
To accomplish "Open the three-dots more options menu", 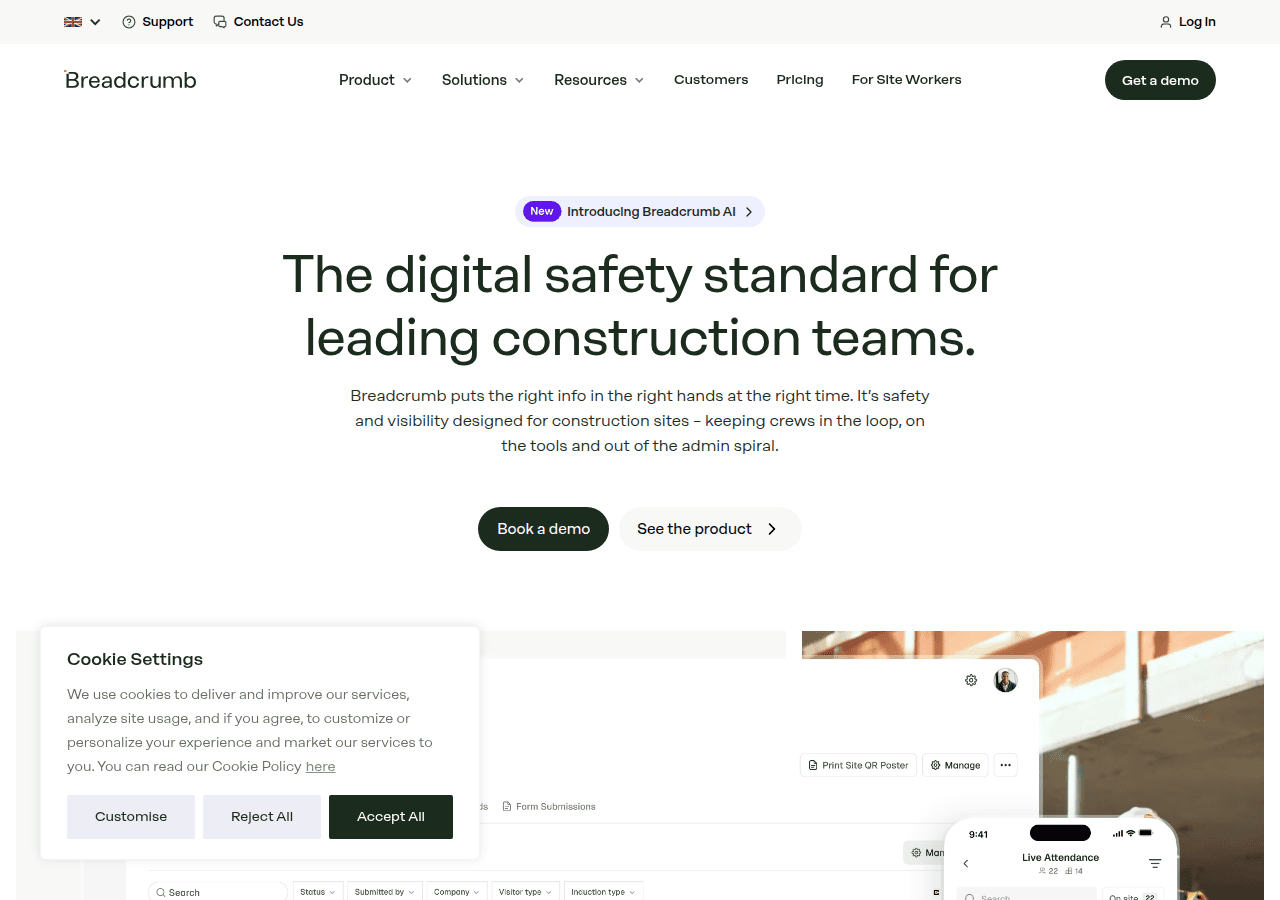I will pyautogui.click(x=1006, y=766).
